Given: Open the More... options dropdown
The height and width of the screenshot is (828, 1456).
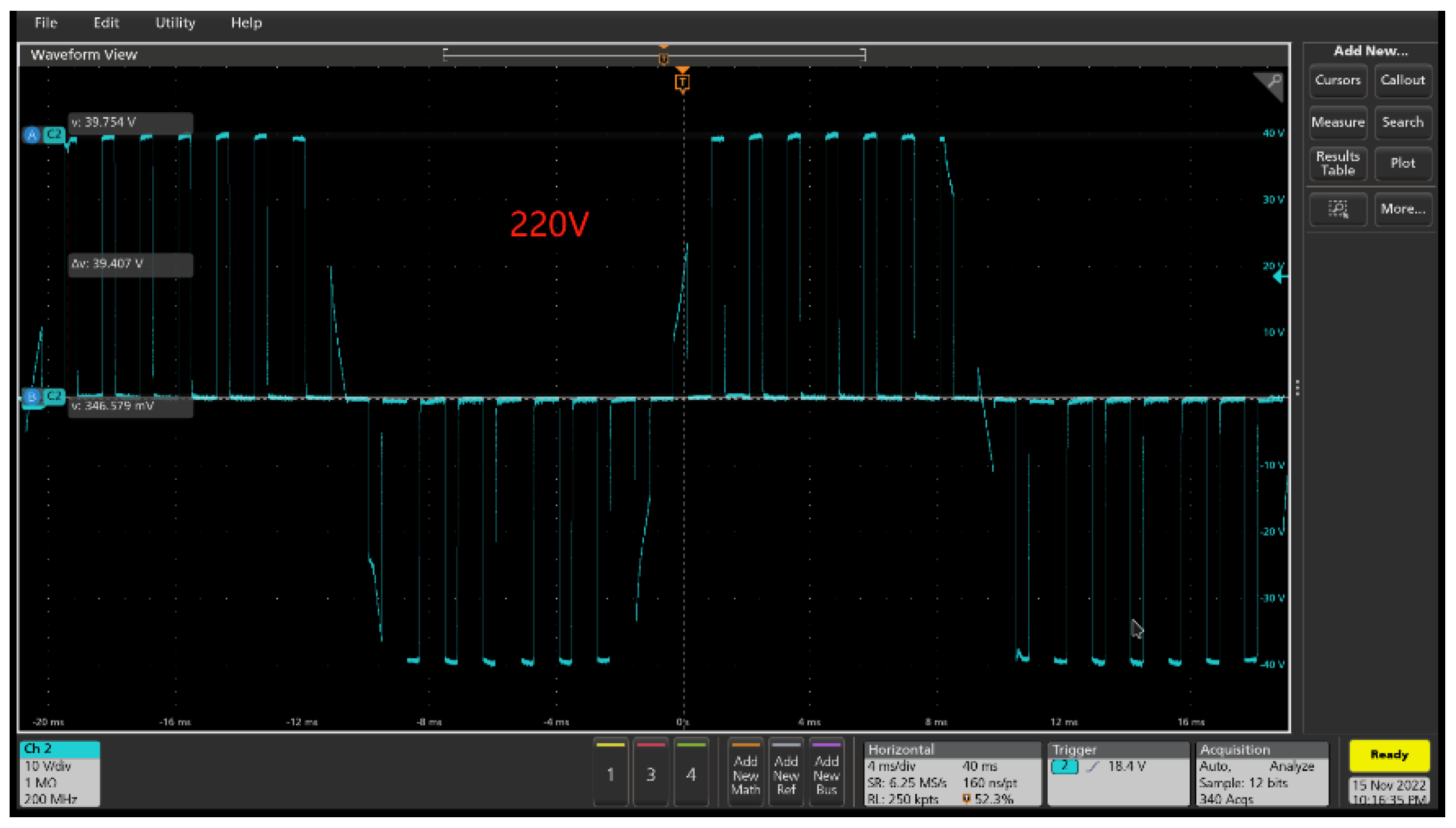Looking at the screenshot, I should [1402, 209].
